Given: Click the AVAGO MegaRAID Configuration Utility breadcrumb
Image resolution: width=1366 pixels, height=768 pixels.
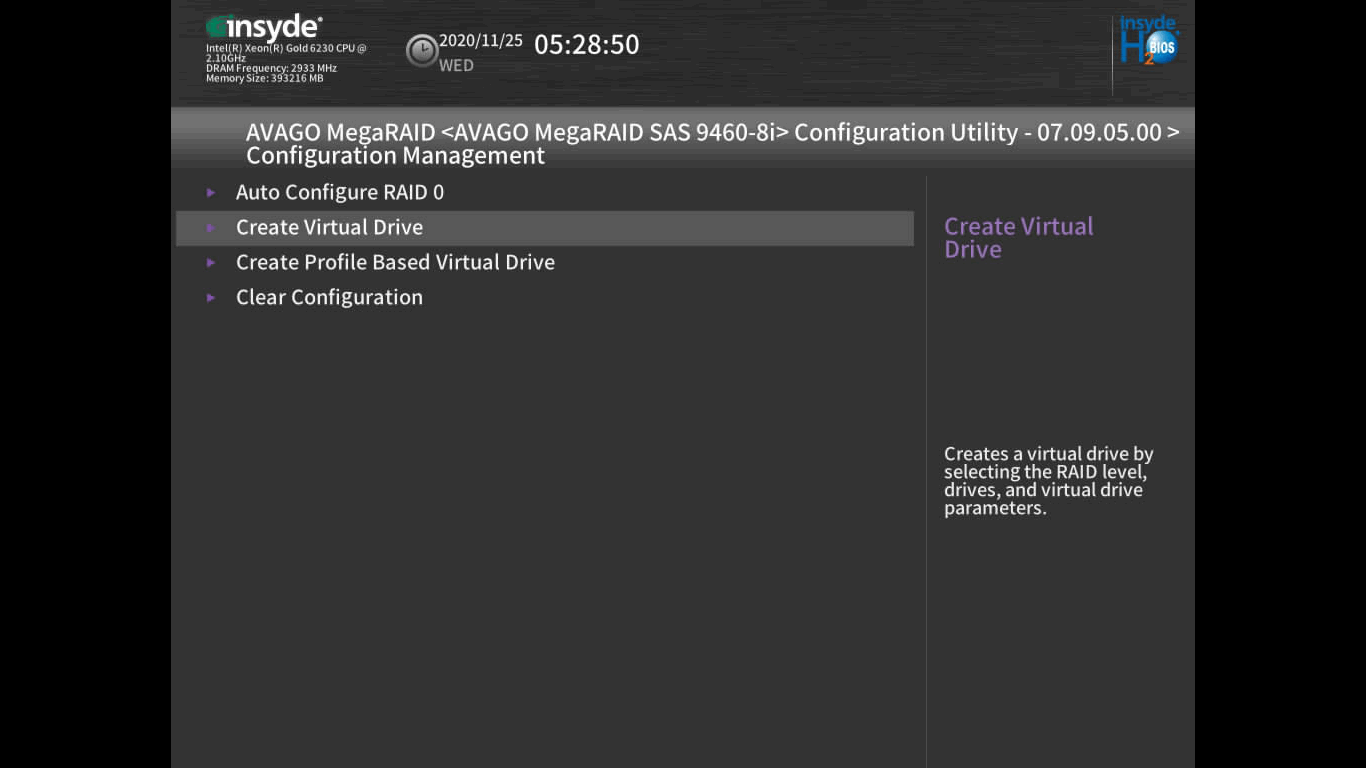Looking at the screenshot, I should point(712,133).
